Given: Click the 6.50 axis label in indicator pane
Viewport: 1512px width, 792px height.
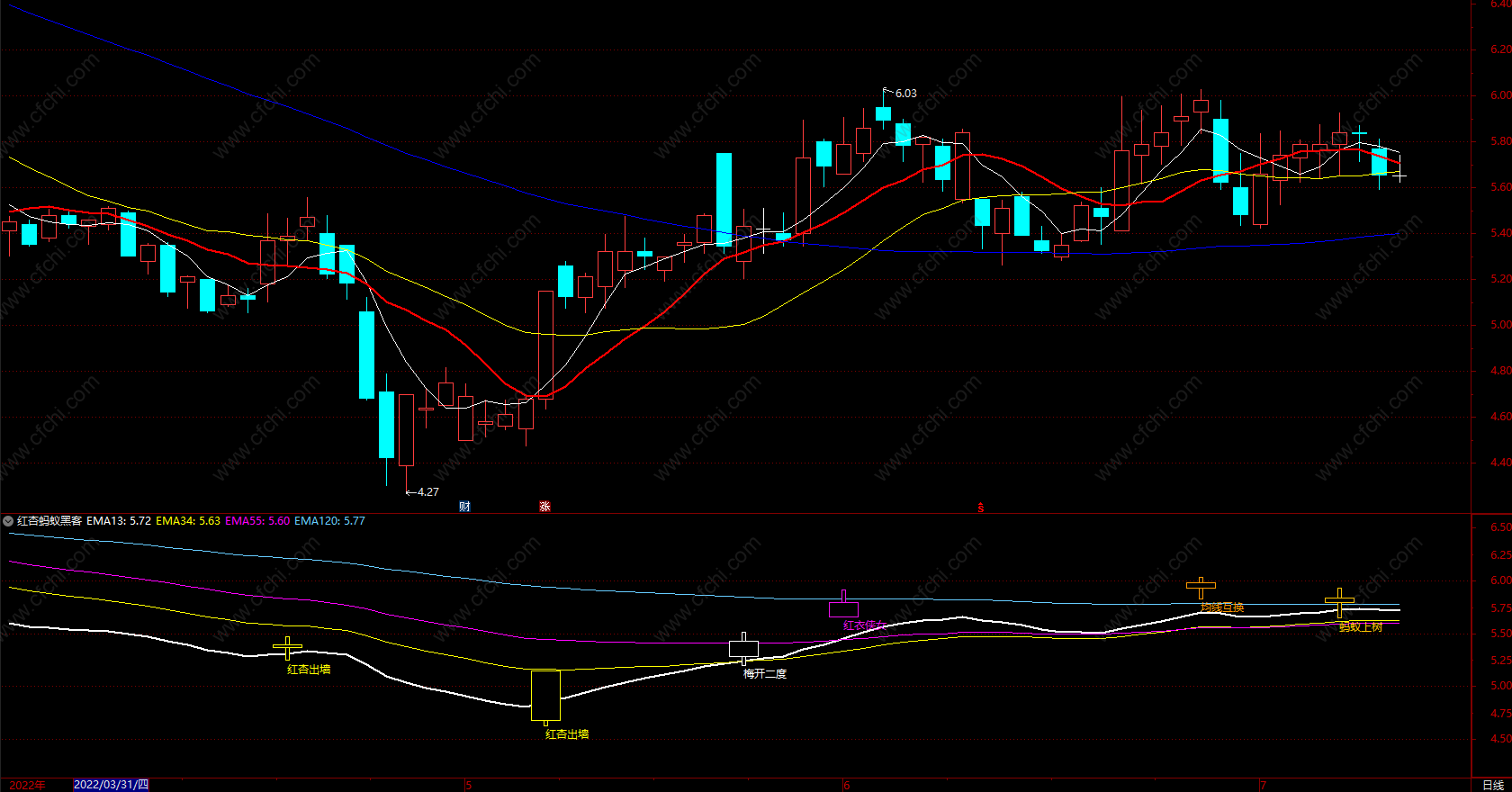Looking at the screenshot, I should (1500, 527).
